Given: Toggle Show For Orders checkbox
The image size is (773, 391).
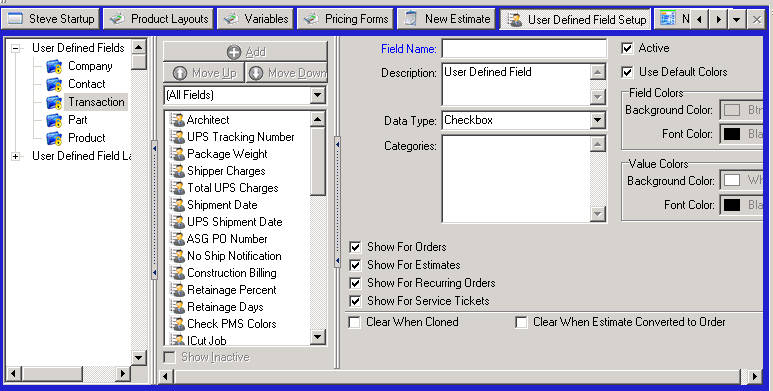Looking at the screenshot, I should (355, 247).
